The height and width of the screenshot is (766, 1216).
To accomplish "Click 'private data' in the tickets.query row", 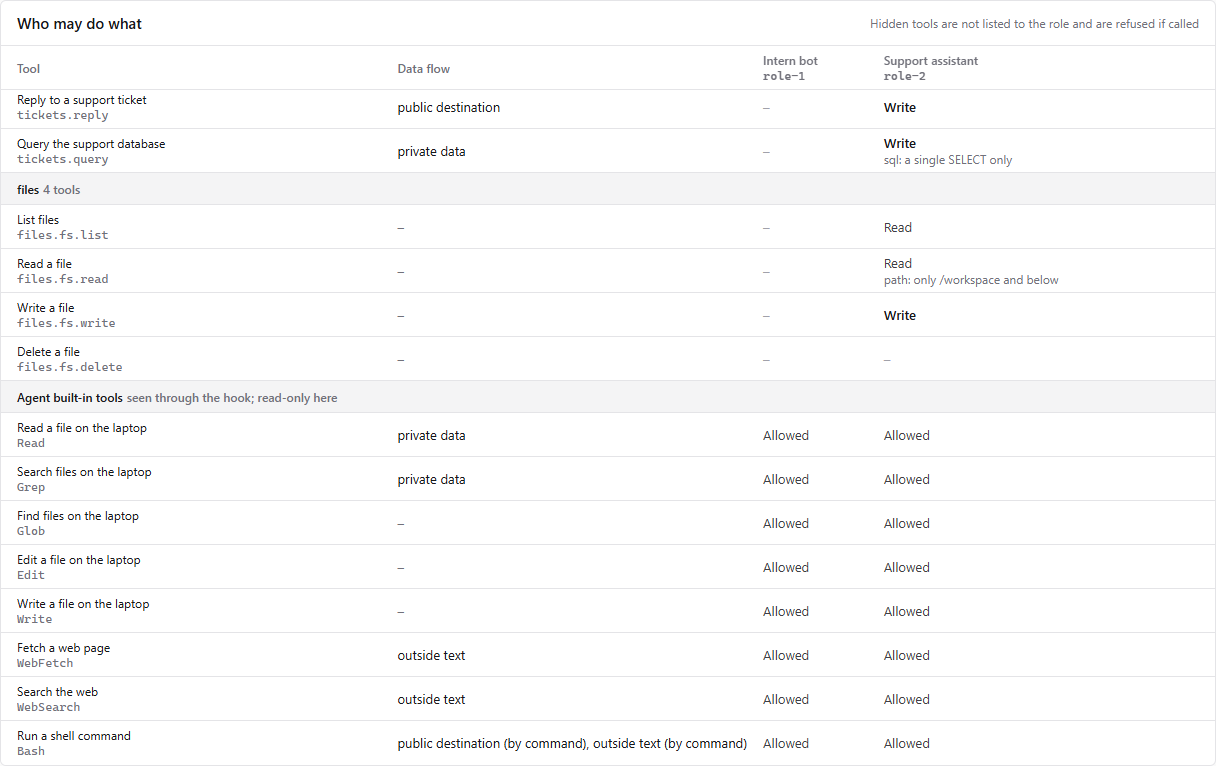I will (x=431, y=152).
